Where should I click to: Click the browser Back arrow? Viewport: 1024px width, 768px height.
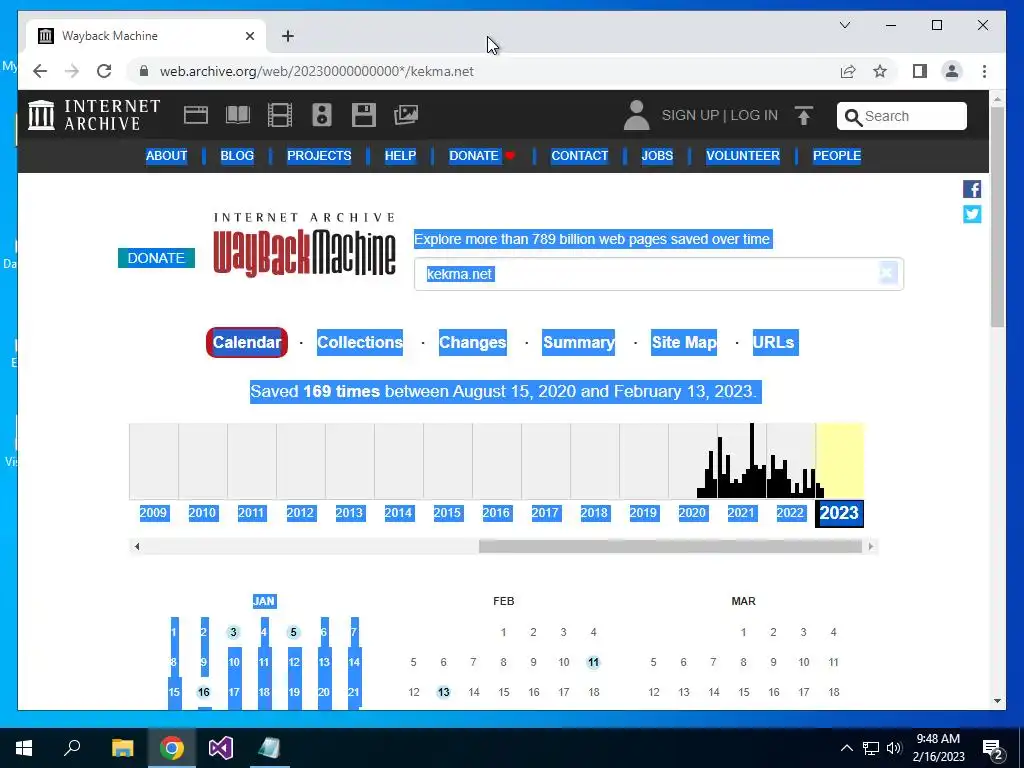(x=40, y=71)
